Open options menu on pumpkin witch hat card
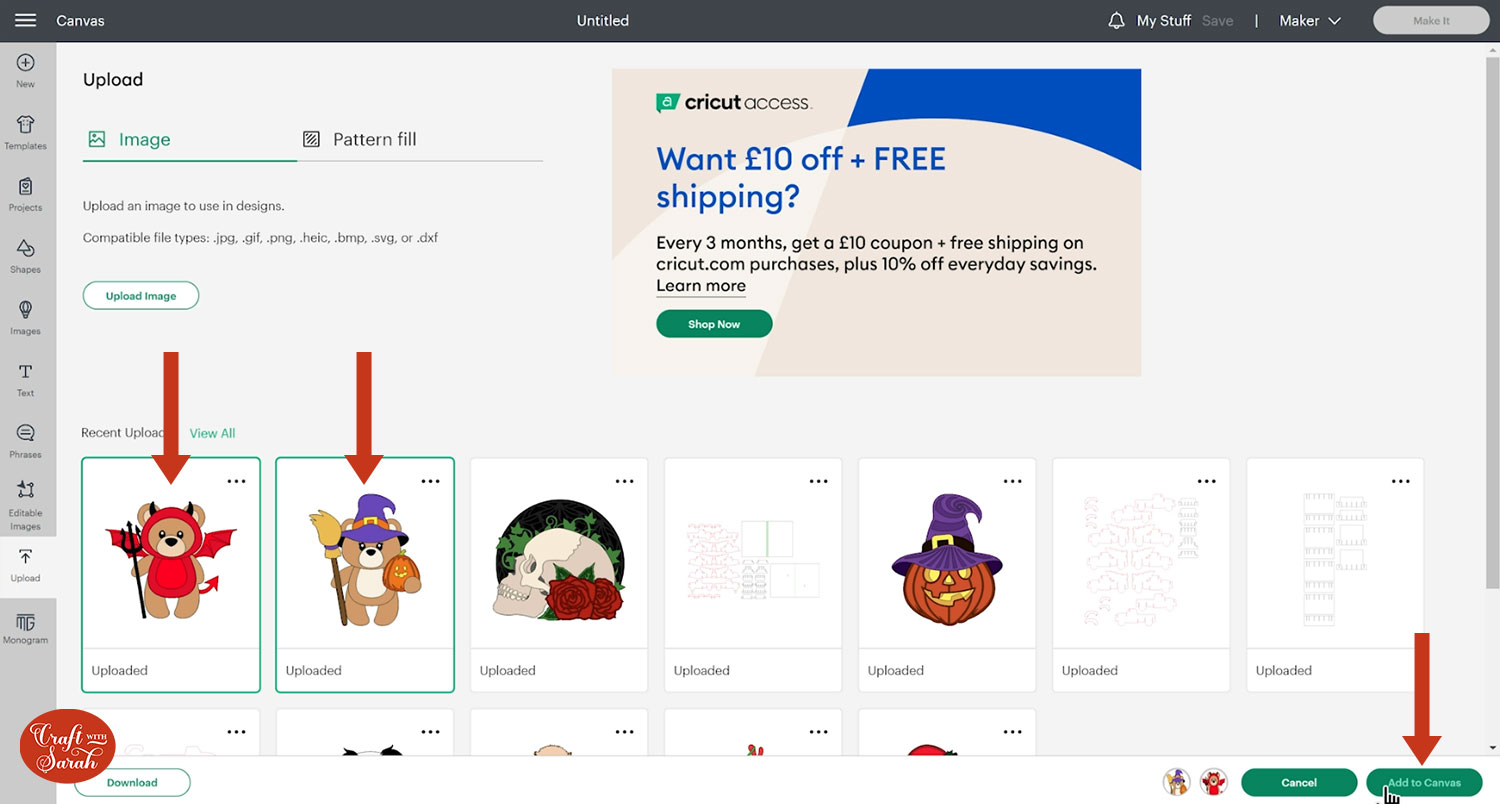This screenshot has width=1500, height=804. tap(1012, 481)
